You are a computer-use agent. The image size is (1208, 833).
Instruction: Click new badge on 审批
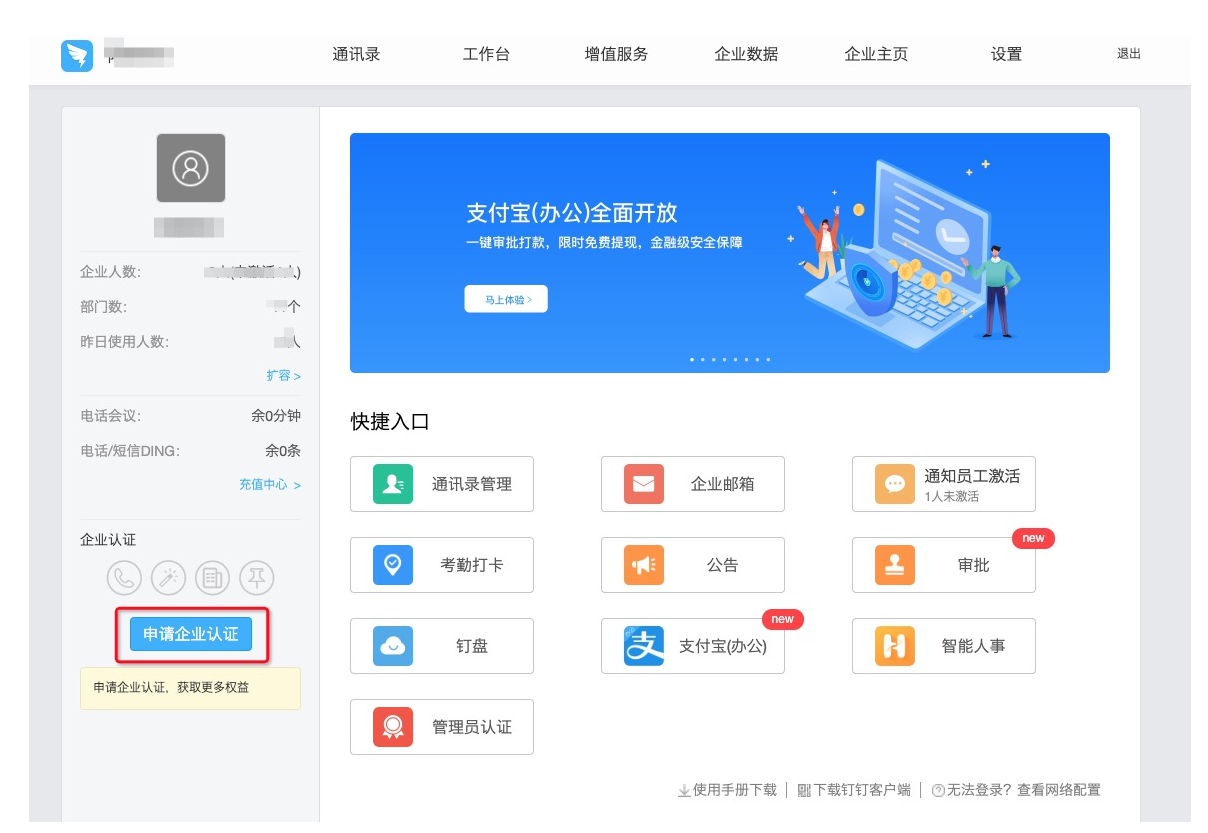(1033, 538)
